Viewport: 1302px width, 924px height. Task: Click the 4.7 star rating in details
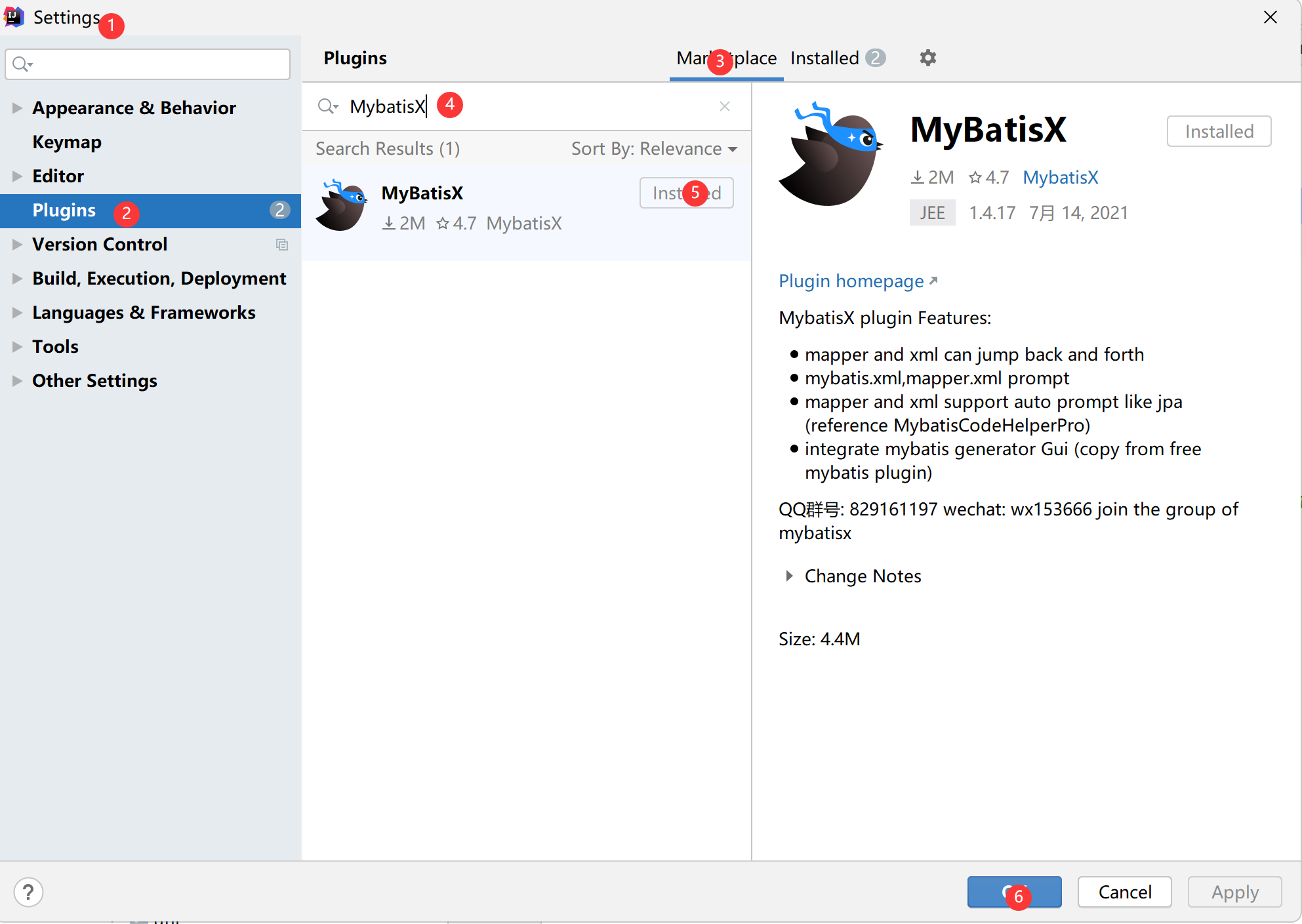click(988, 177)
